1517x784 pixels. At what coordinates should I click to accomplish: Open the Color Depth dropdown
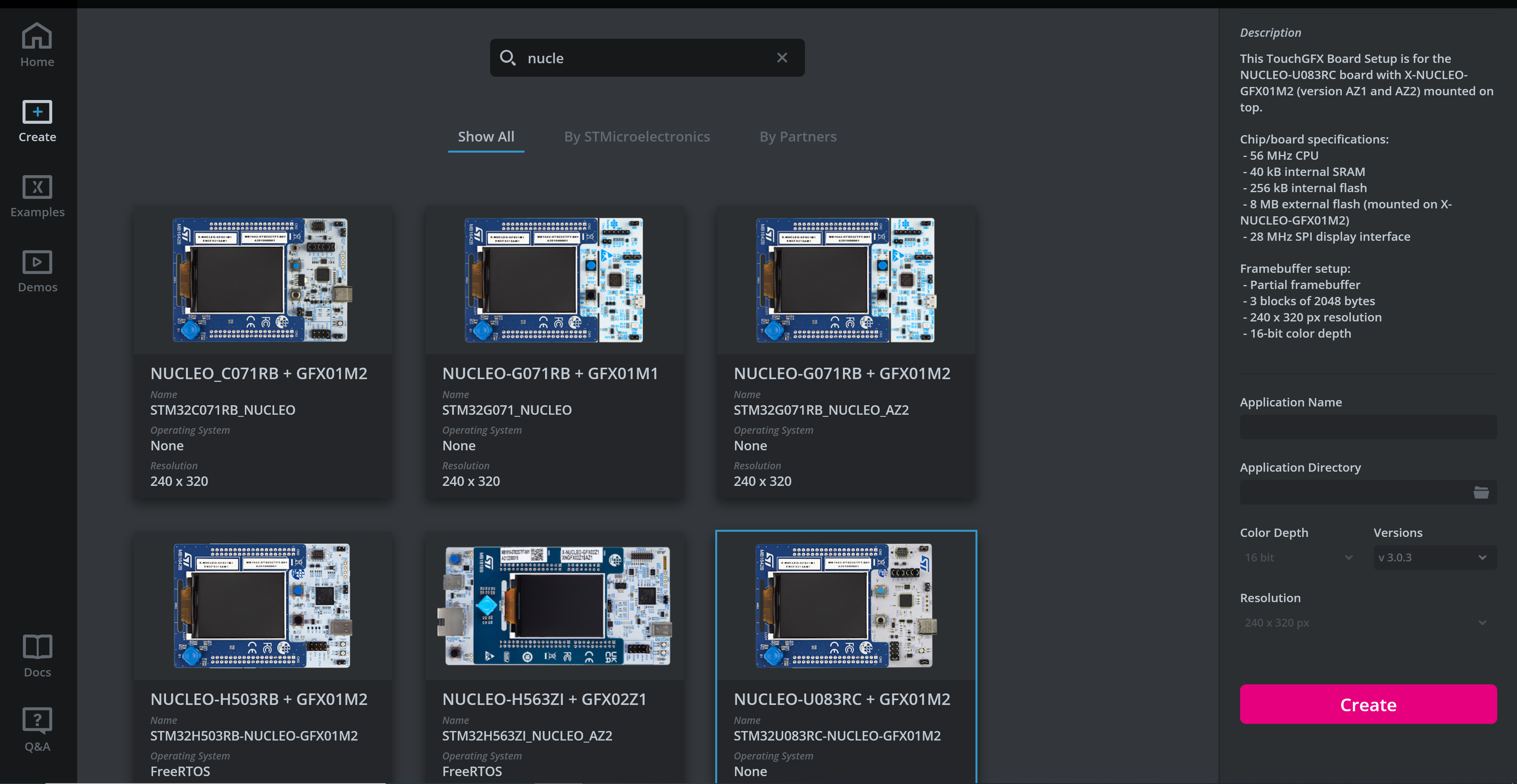coord(1298,557)
